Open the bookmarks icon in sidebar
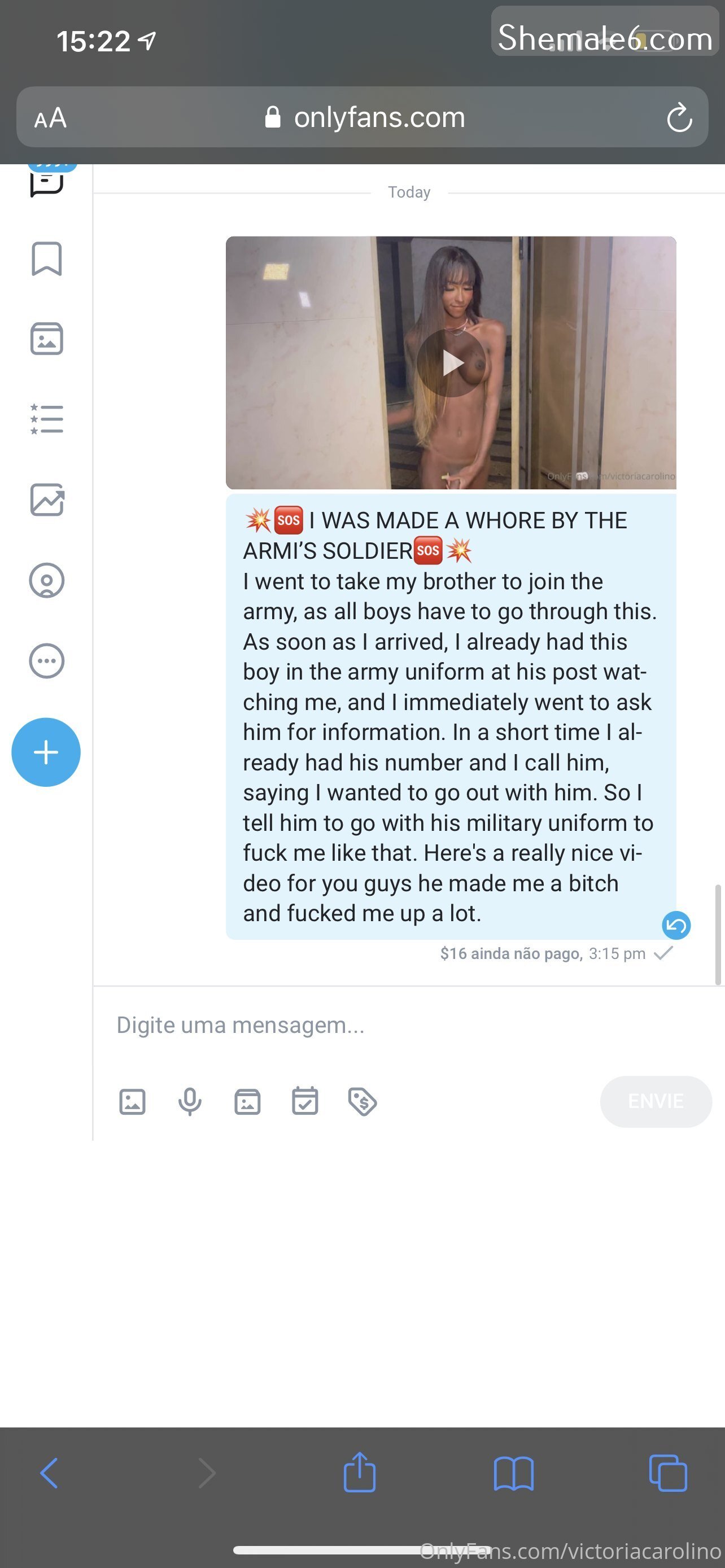The image size is (725, 1568). click(x=46, y=259)
